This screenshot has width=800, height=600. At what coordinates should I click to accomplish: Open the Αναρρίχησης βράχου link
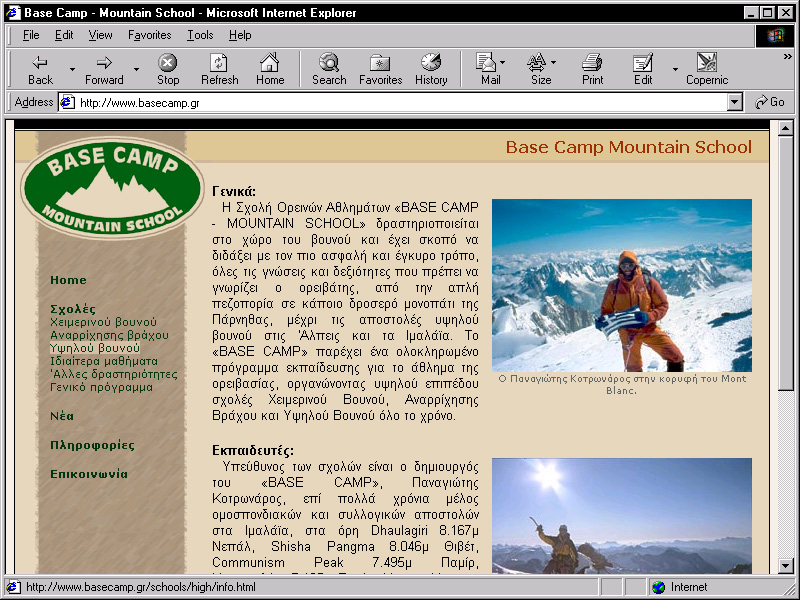tap(109, 335)
